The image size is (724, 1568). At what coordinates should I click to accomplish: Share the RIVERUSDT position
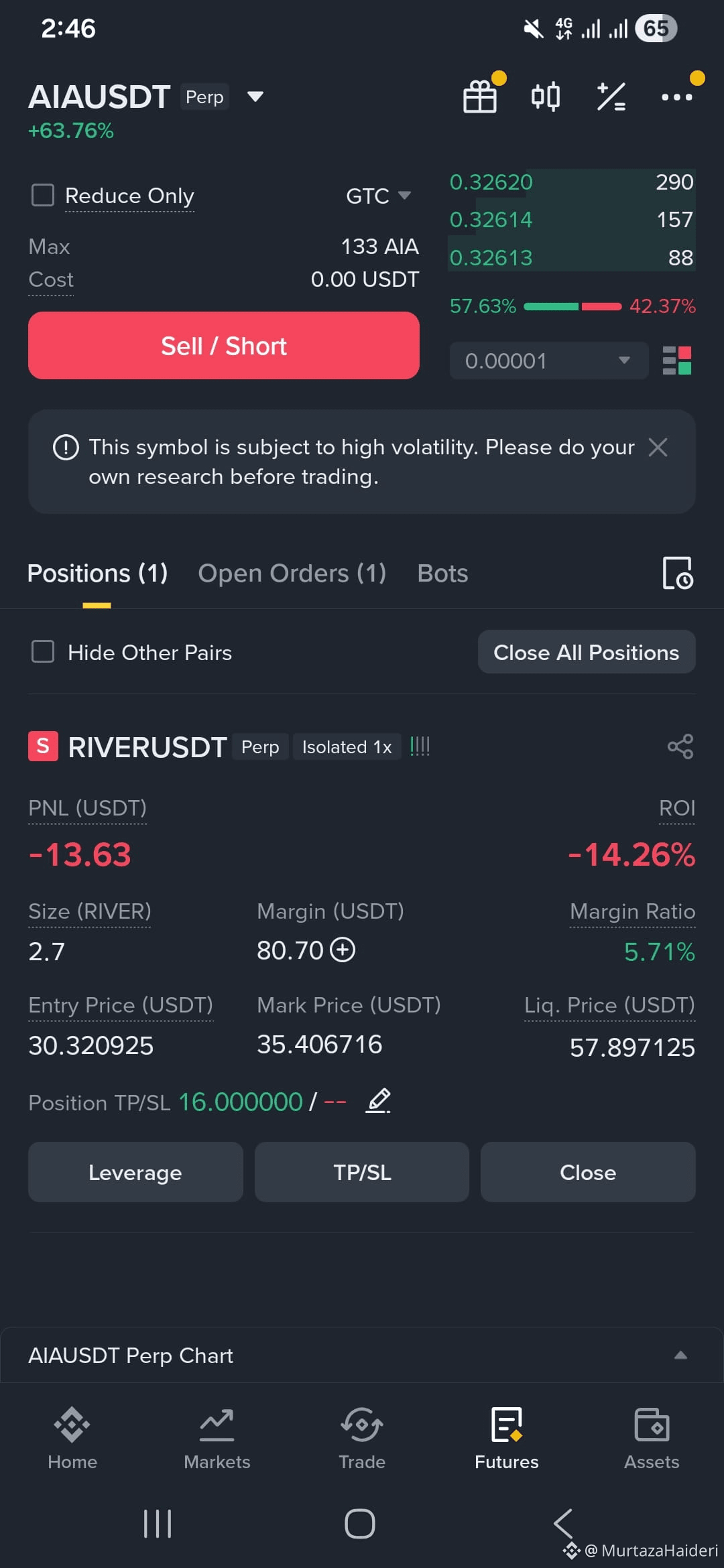tap(680, 746)
